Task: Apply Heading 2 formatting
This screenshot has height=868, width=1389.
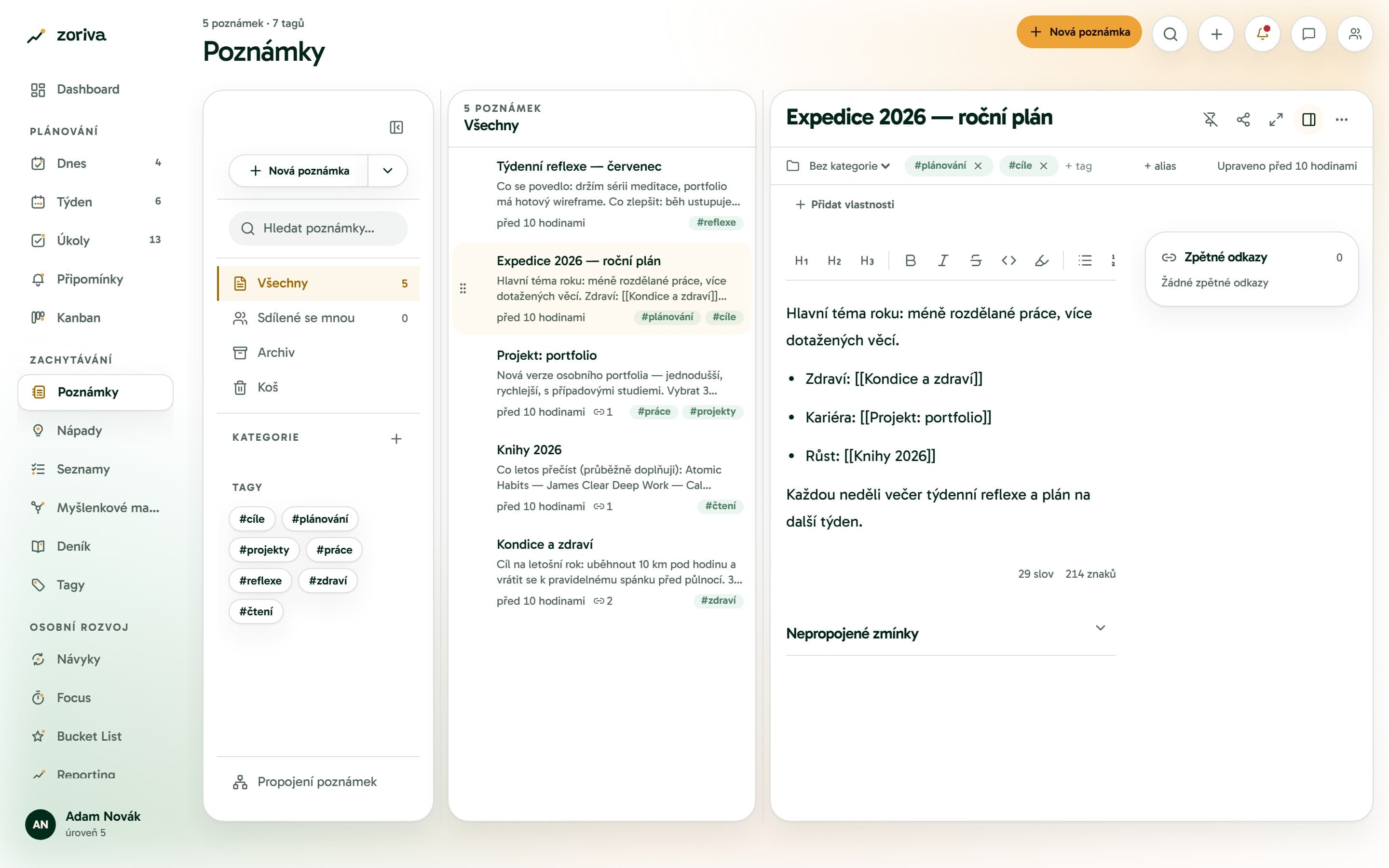Action: [834, 260]
